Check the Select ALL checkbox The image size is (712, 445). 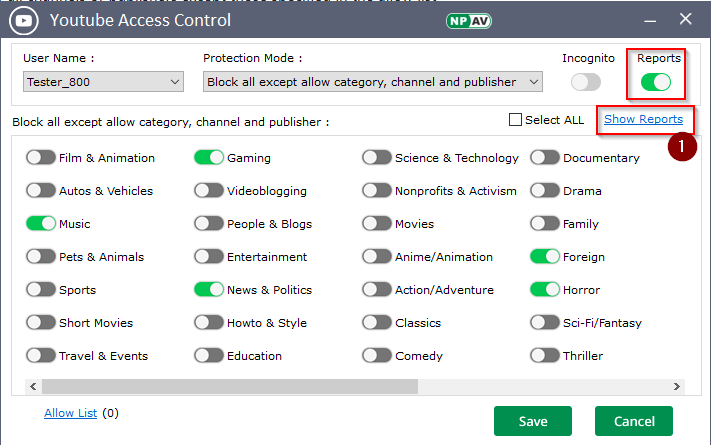click(516, 120)
